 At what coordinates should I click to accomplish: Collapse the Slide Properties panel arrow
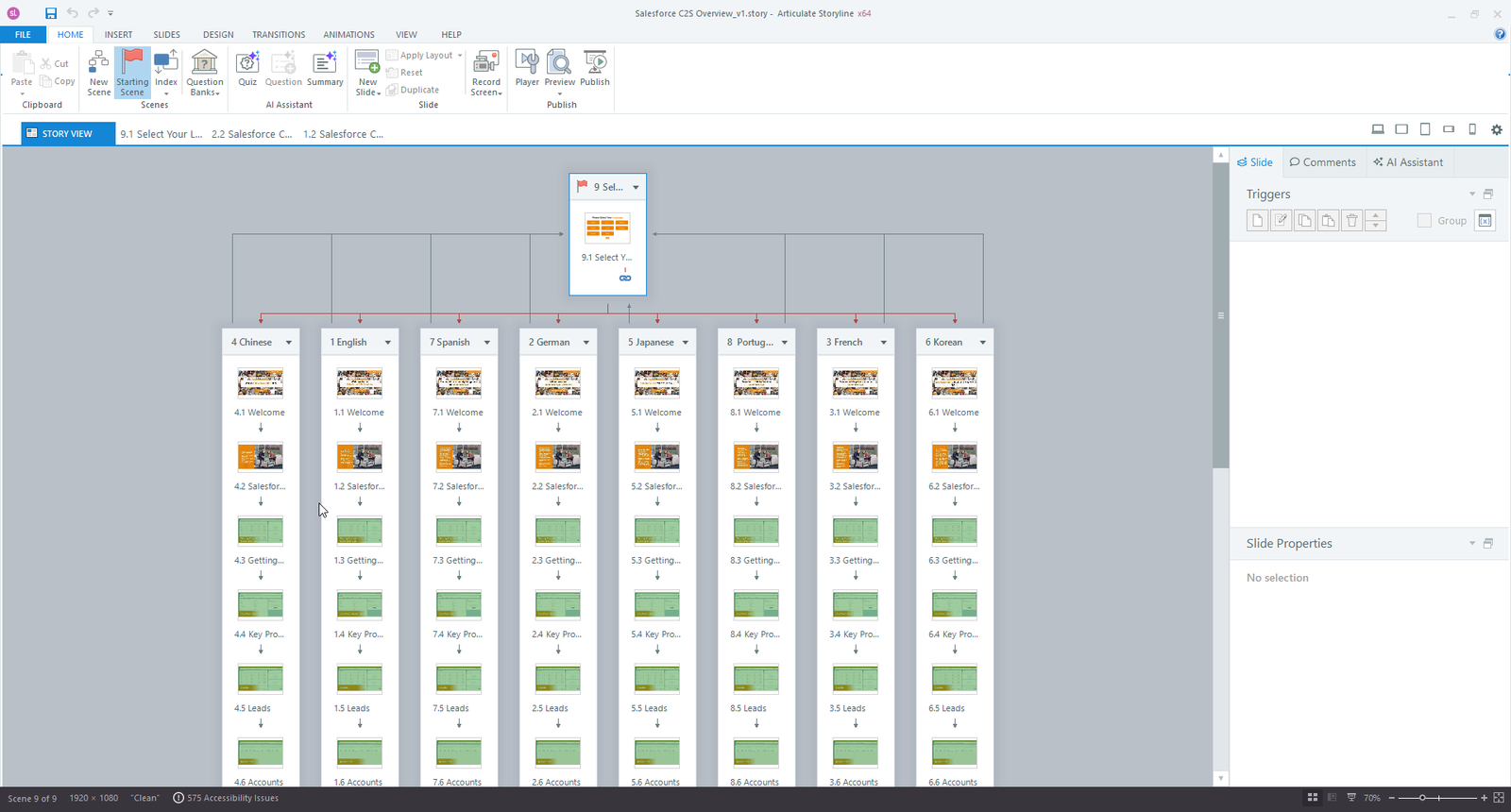pos(1471,544)
